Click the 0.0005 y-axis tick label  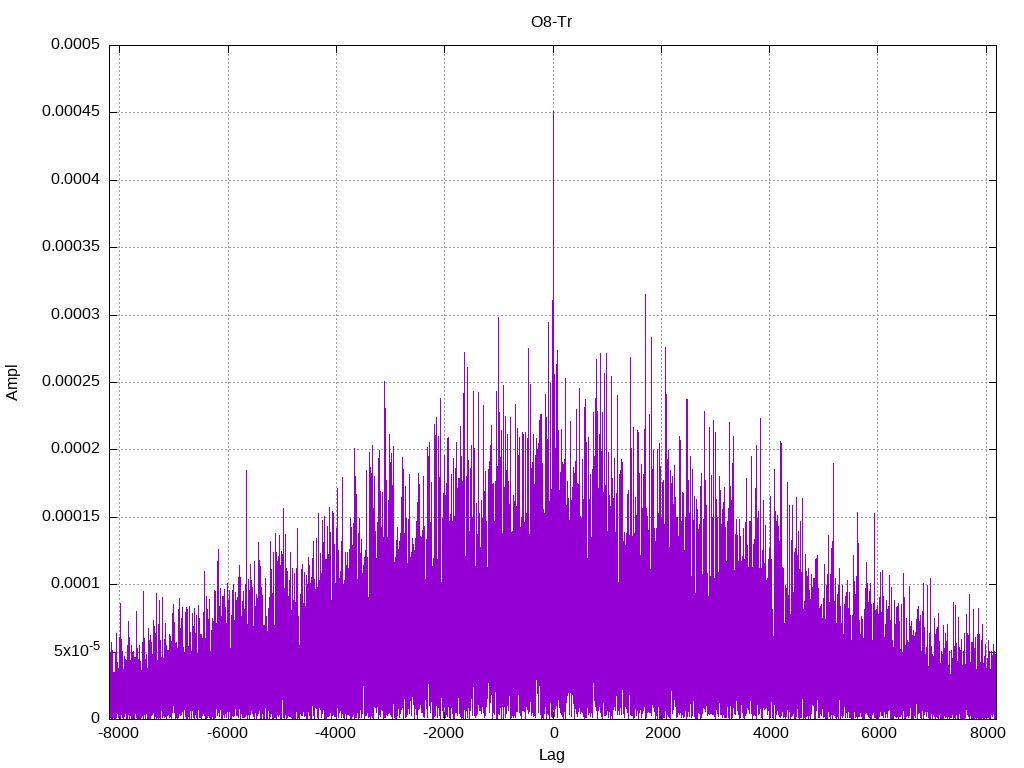tap(76, 44)
